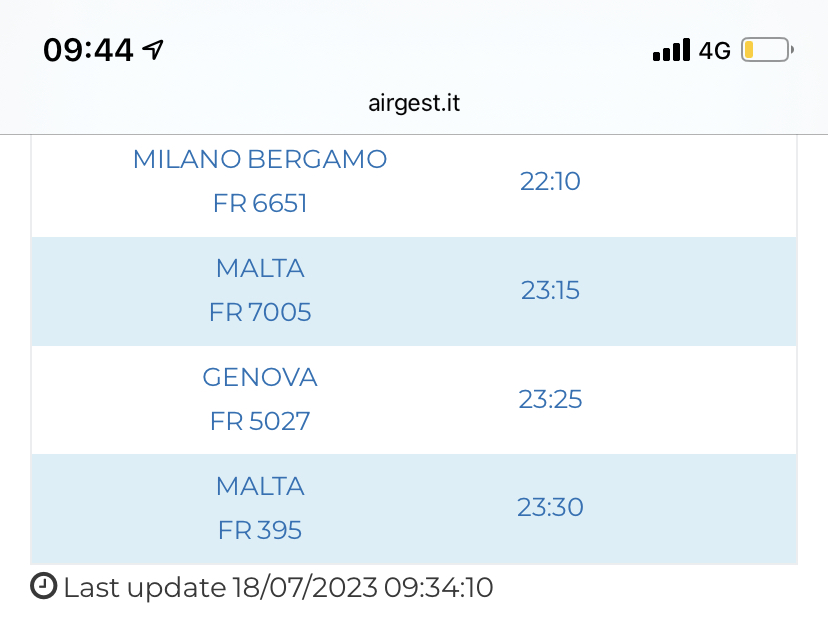The width and height of the screenshot is (828, 628).
Task: Select MALTA above flight FR 395
Action: pos(260,486)
